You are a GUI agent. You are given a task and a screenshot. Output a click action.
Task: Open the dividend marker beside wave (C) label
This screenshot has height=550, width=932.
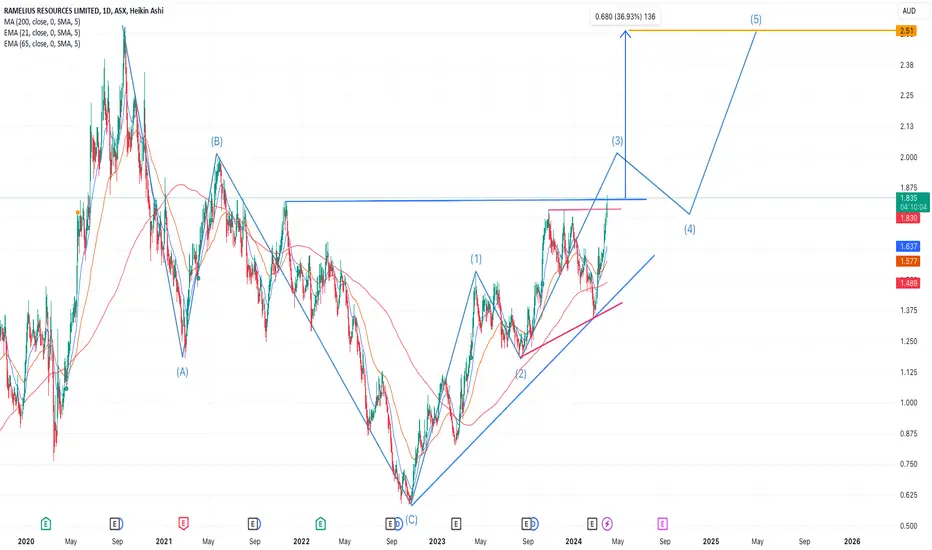click(399, 523)
